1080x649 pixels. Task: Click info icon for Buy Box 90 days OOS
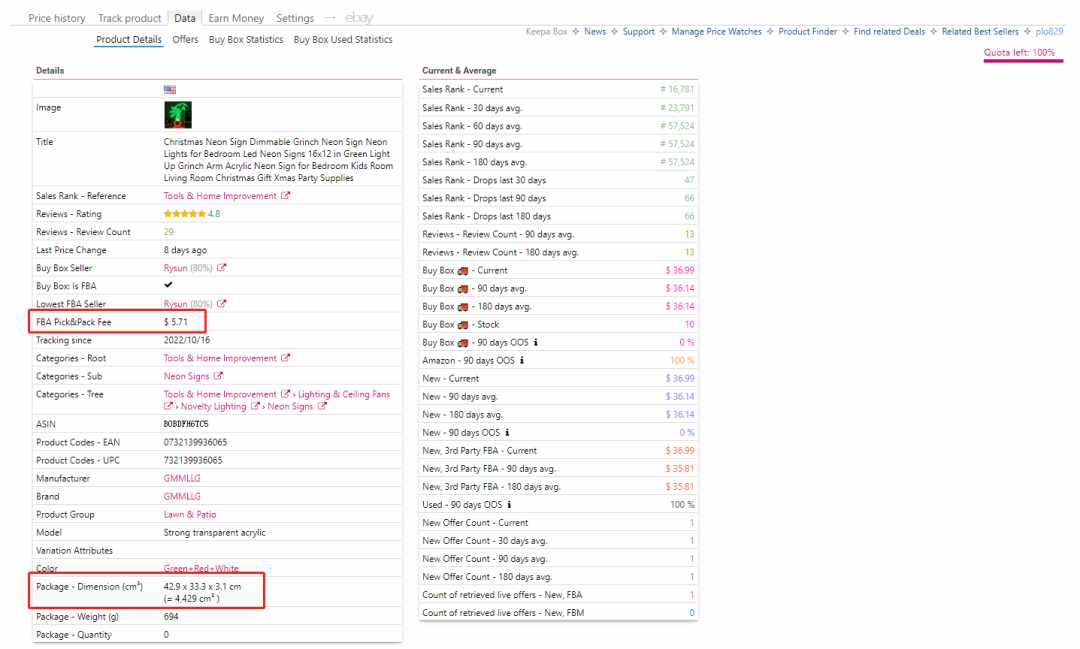535,342
